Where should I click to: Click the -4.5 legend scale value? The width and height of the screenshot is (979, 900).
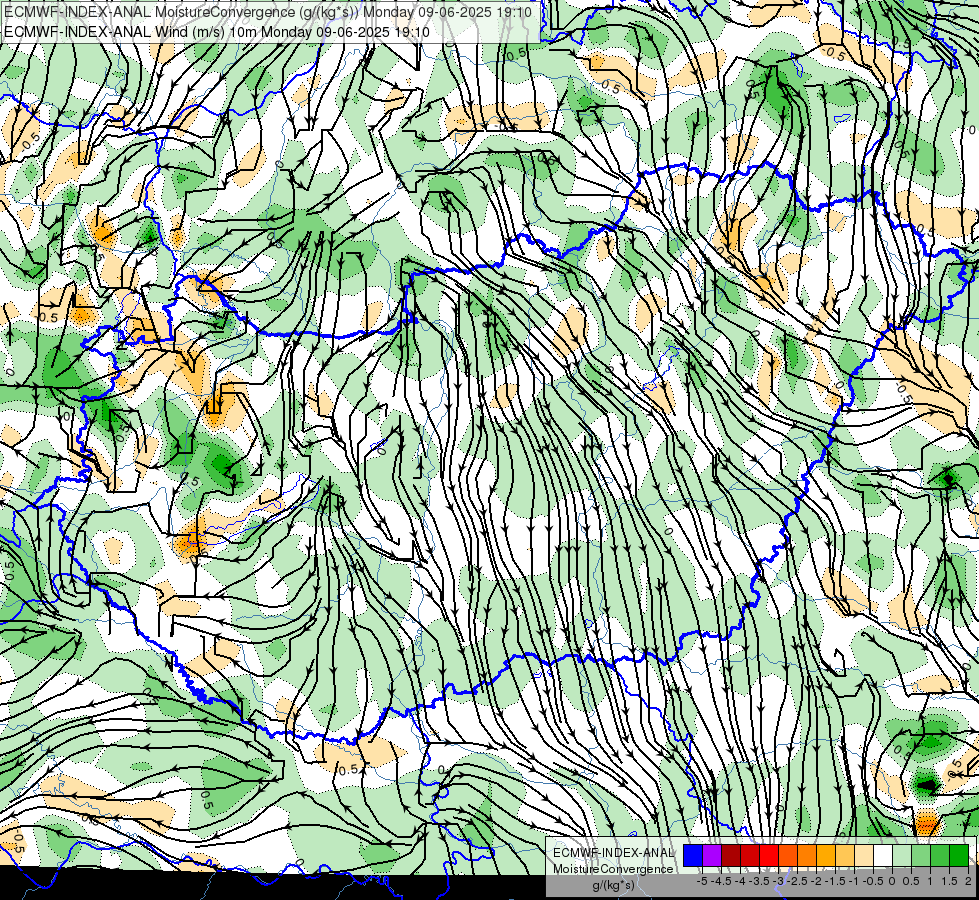pos(721,881)
